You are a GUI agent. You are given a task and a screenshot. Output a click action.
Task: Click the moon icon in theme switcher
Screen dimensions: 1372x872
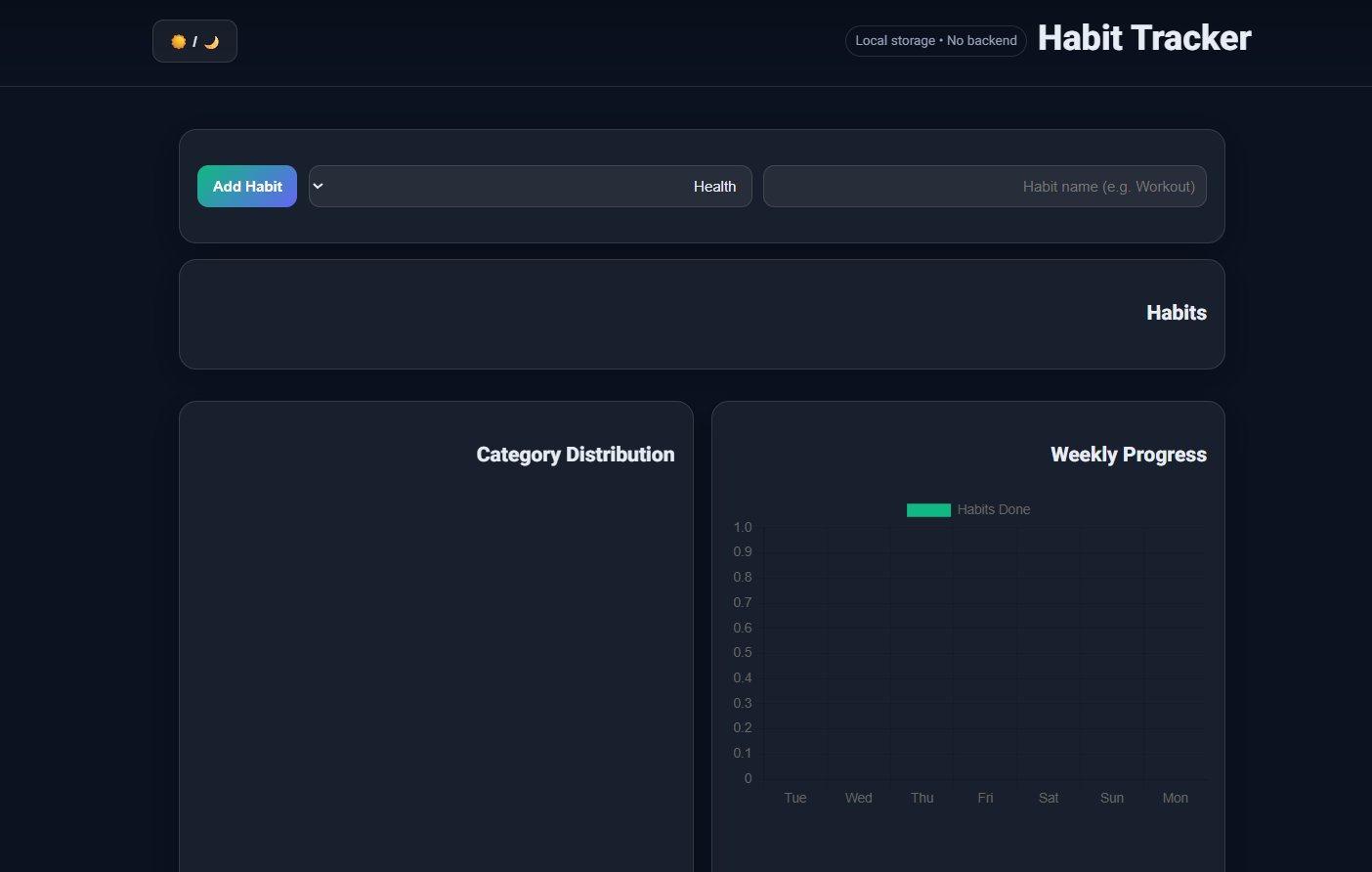point(210,41)
